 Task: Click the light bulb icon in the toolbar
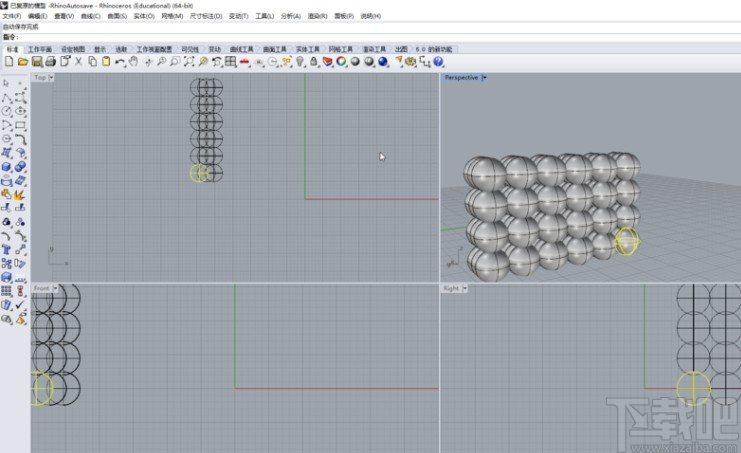click(300, 62)
